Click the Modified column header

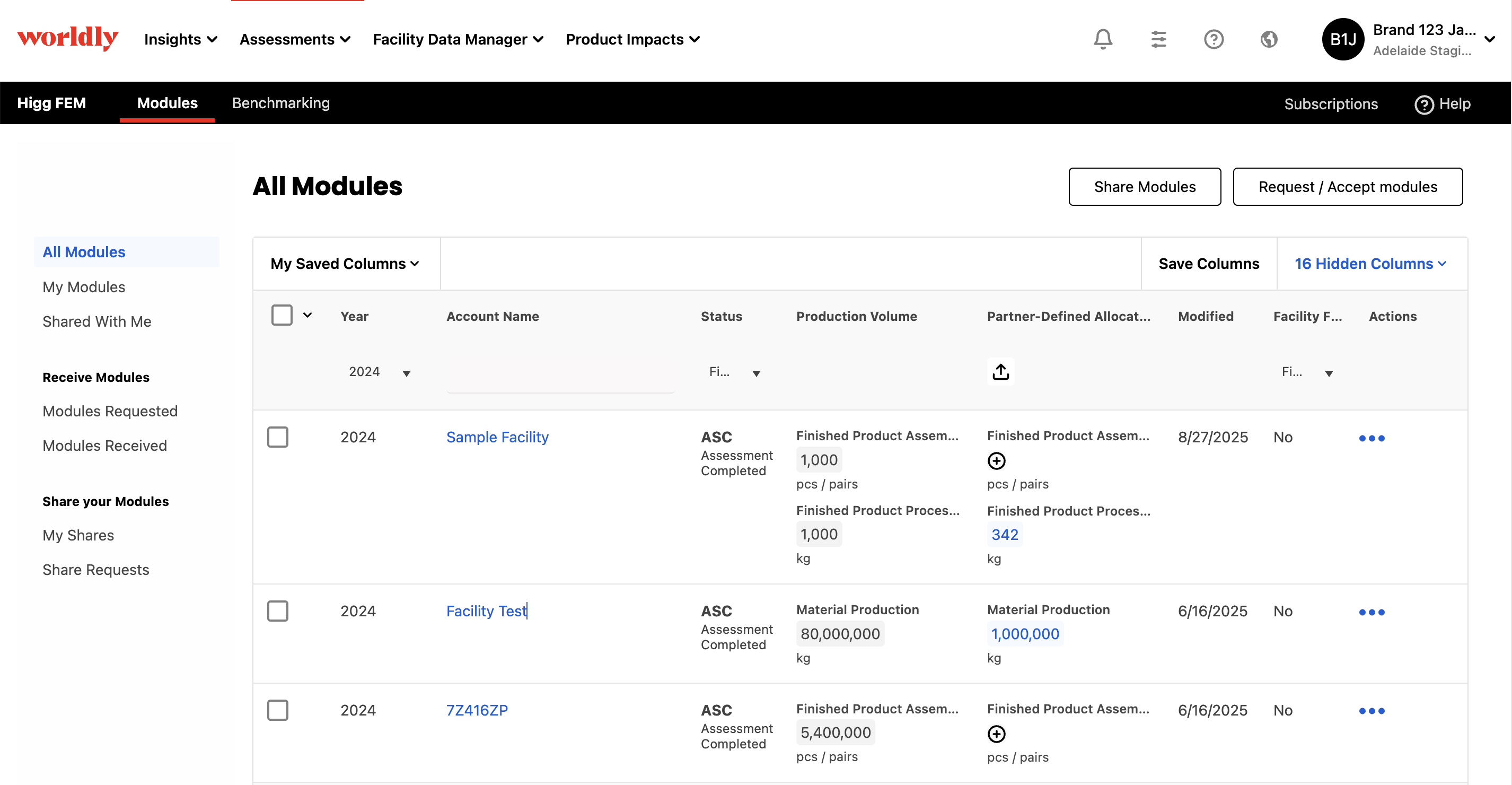(x=1206, y=317)
